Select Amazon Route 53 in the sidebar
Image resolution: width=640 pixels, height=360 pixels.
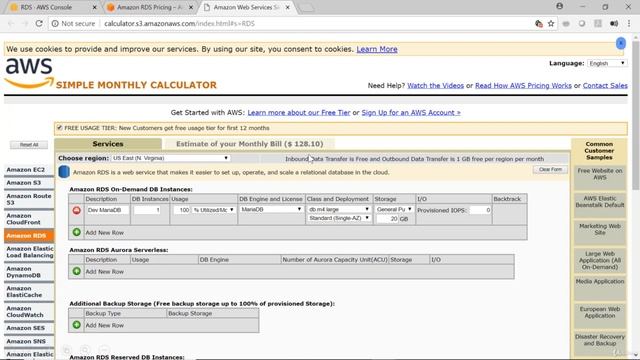point(29,199)
